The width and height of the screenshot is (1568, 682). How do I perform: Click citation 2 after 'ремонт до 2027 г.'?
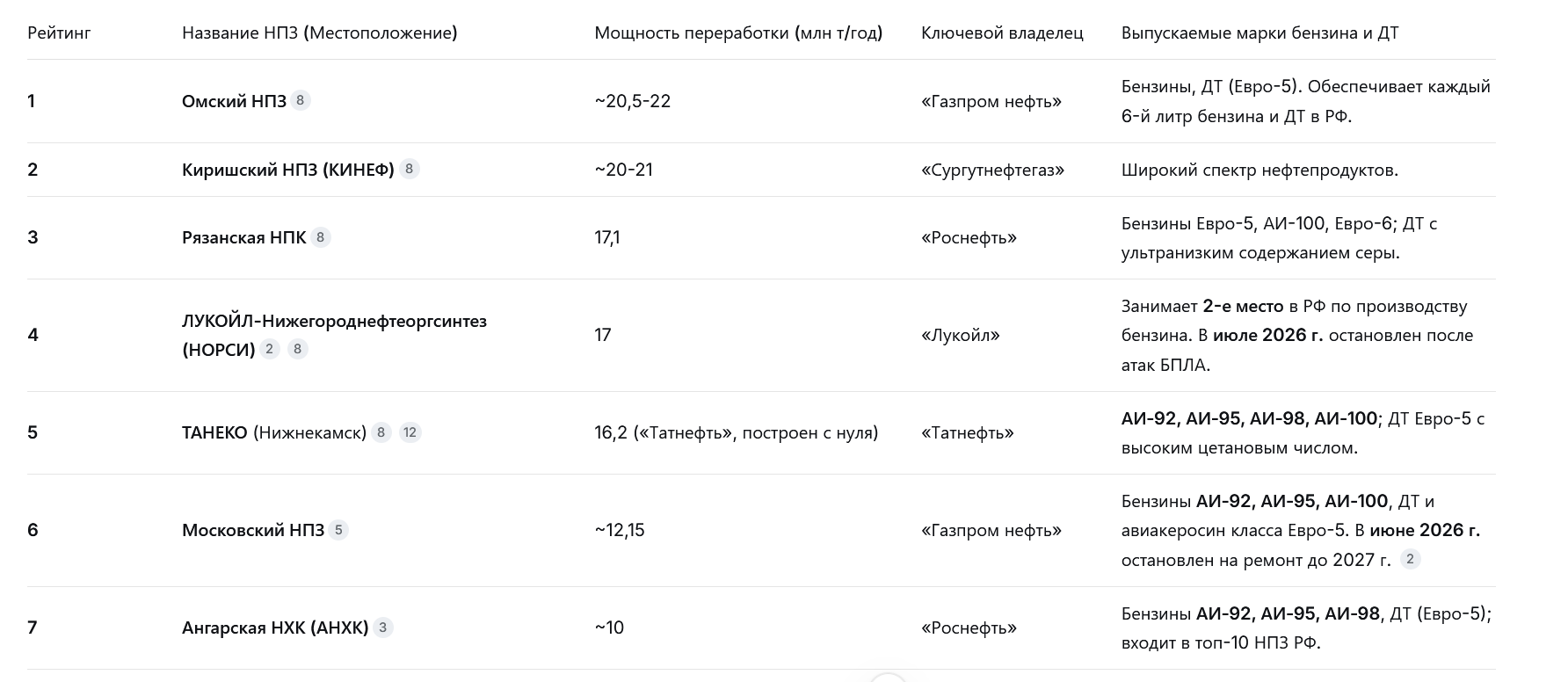pos(1410,559)
